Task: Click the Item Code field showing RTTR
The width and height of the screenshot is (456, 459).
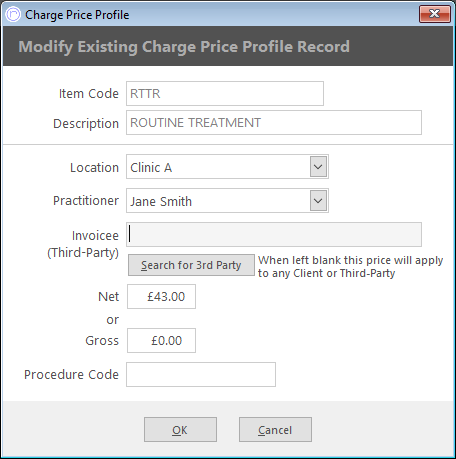Action: point(225,93)
